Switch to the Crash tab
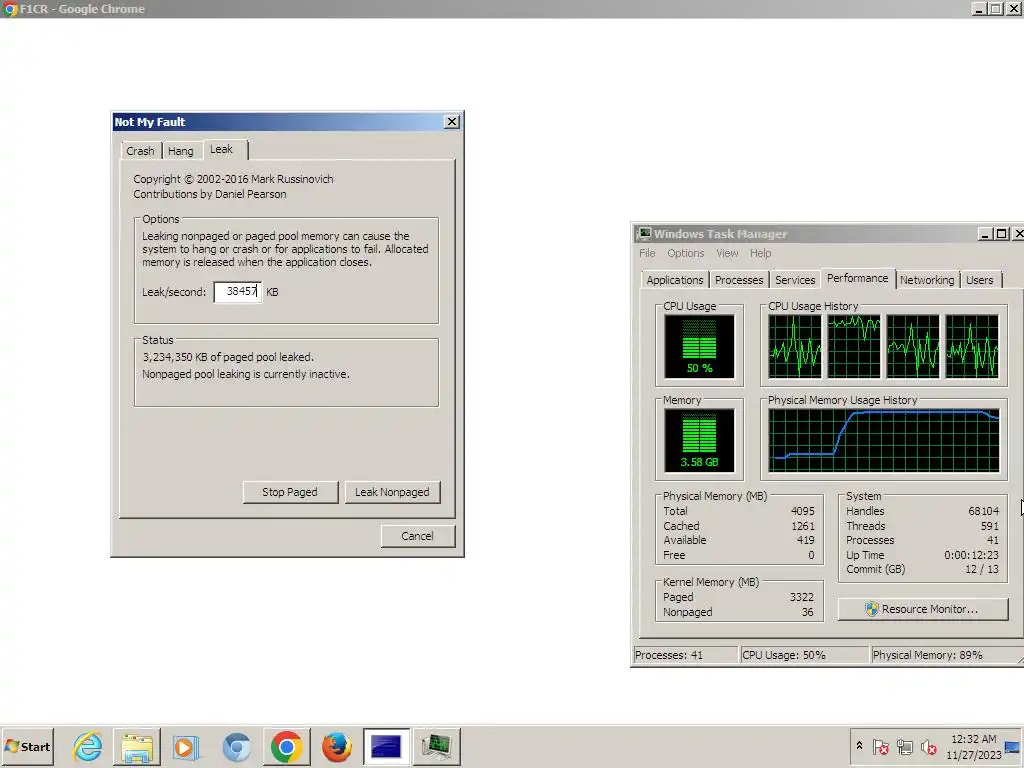The height and width of the screenshot is (768, 1024). coord(140,151)
